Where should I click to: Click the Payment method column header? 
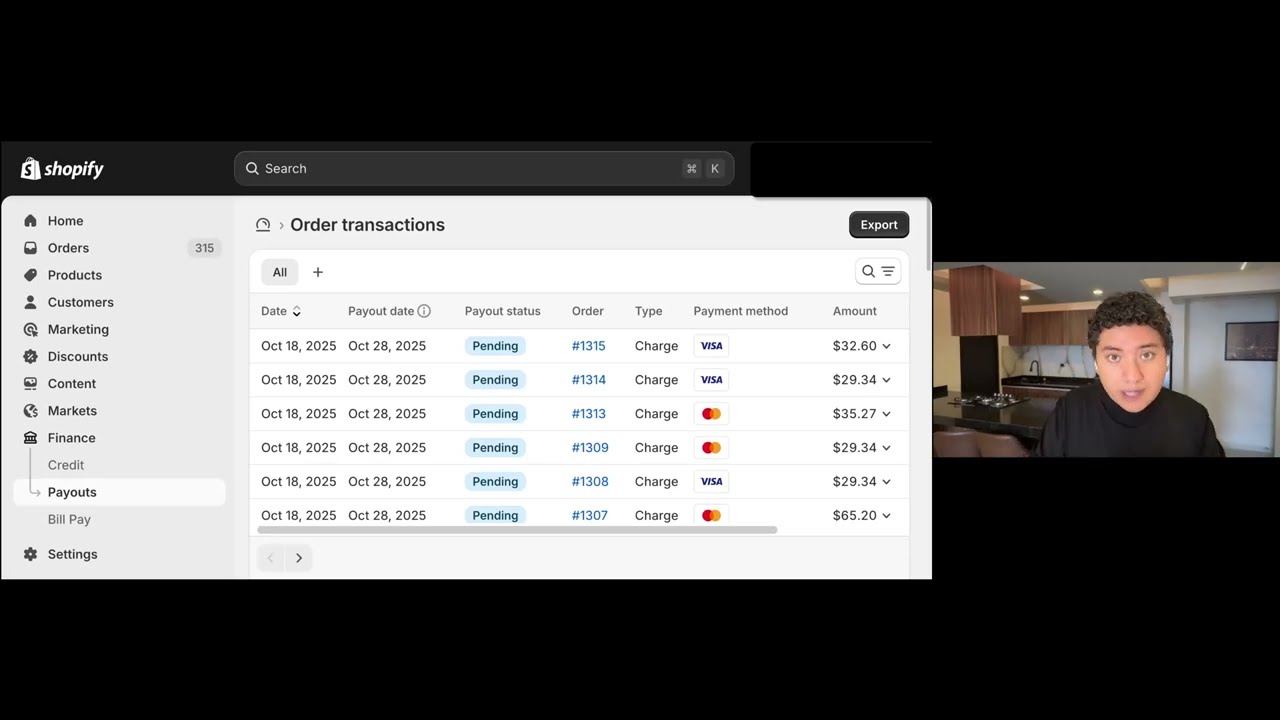741,311
